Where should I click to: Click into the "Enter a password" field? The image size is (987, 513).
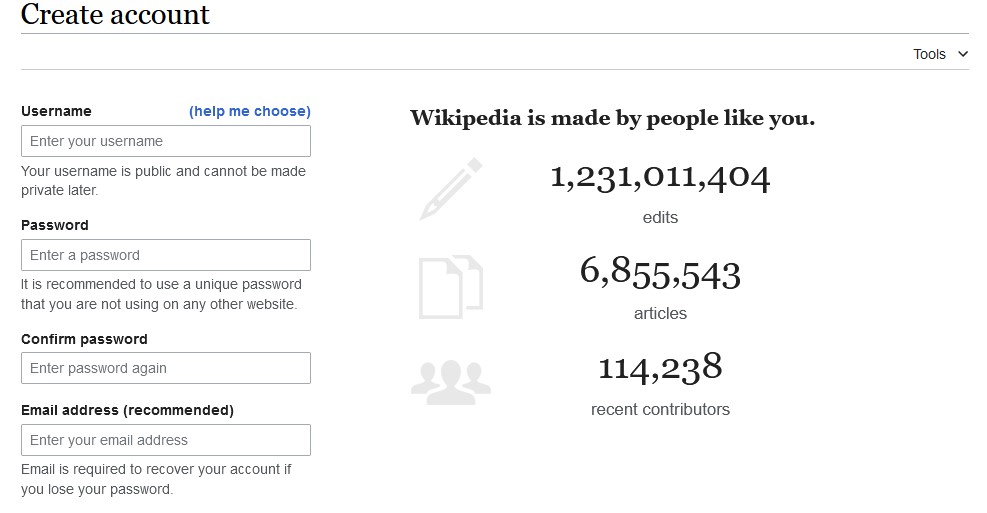pyautogui.click(x=166, y=255)
